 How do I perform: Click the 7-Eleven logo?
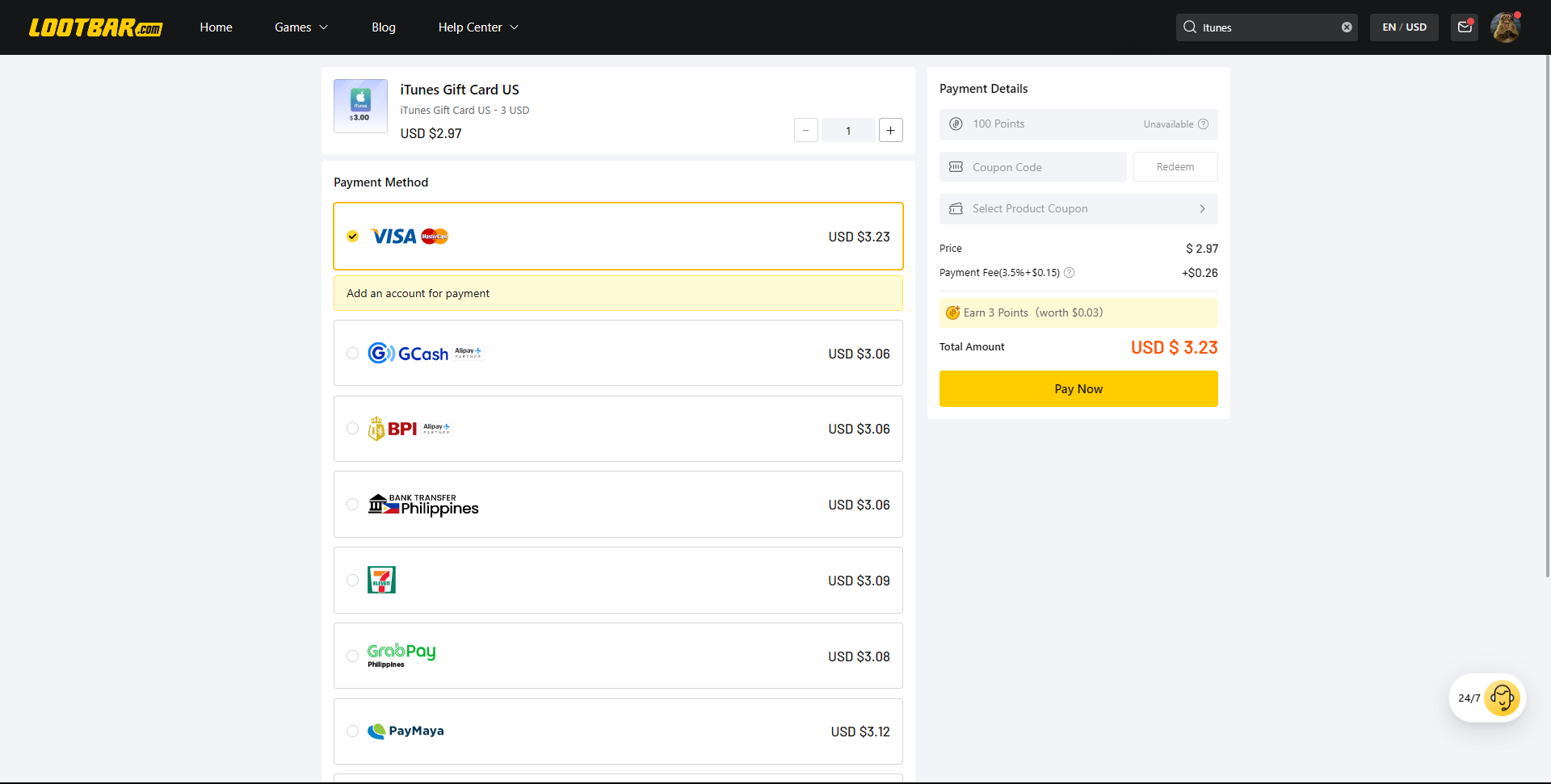(381, 580)
